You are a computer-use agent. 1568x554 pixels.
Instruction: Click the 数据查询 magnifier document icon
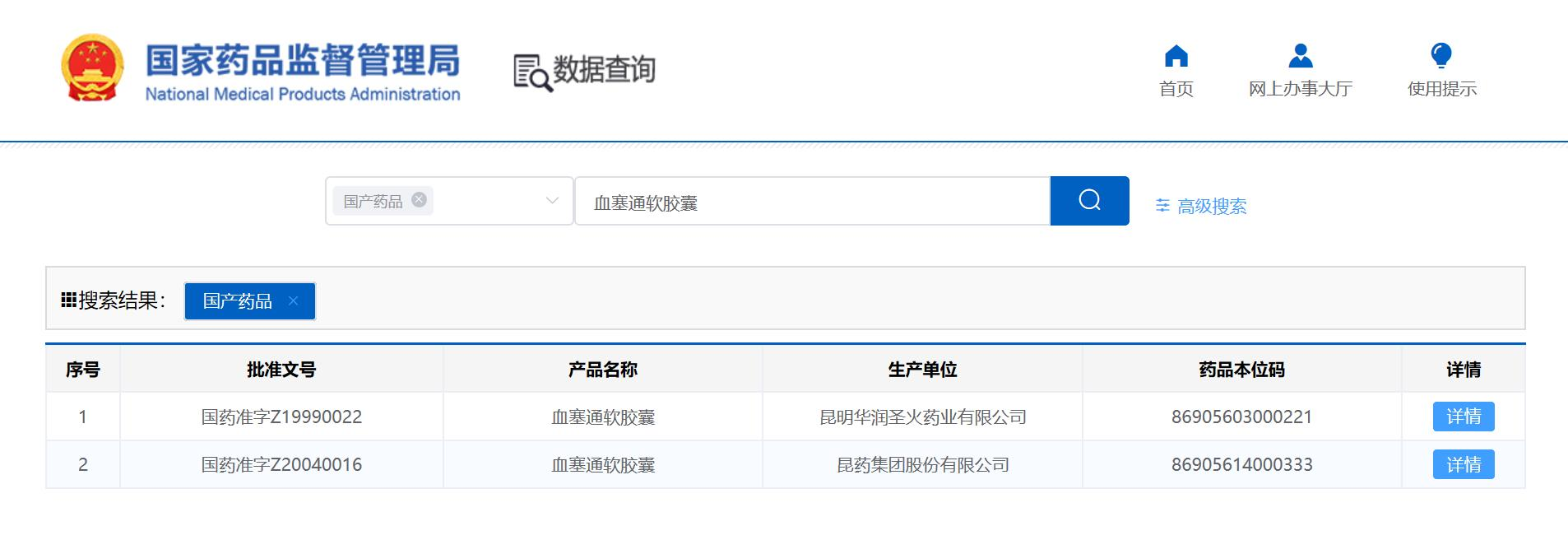pos(532,72)
